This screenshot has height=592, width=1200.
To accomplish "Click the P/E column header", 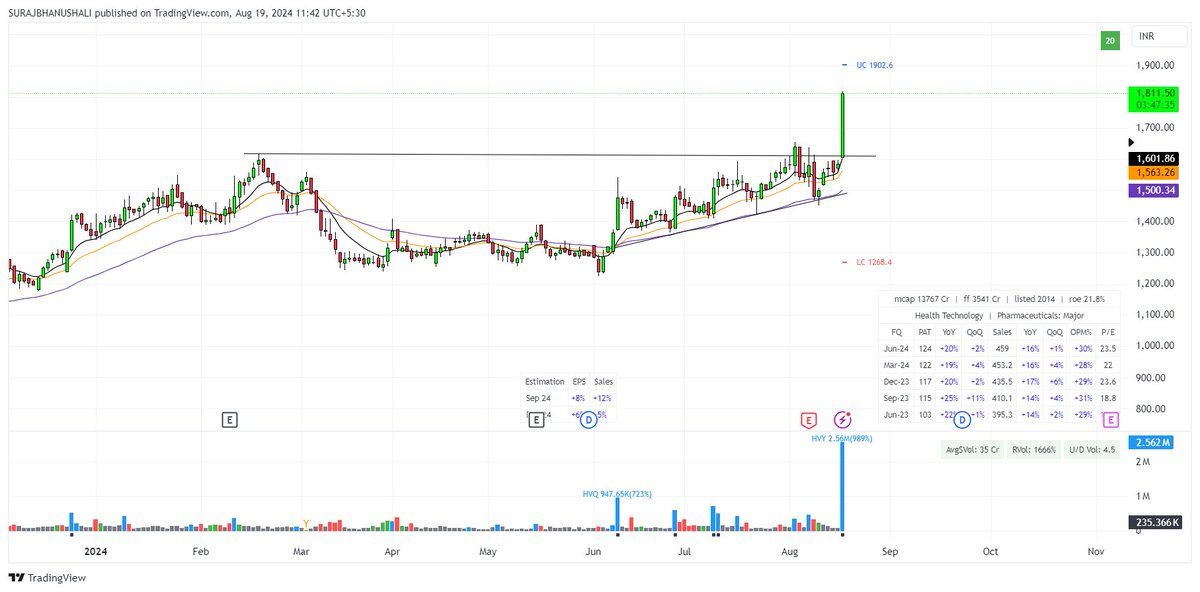I will 1108,332.
